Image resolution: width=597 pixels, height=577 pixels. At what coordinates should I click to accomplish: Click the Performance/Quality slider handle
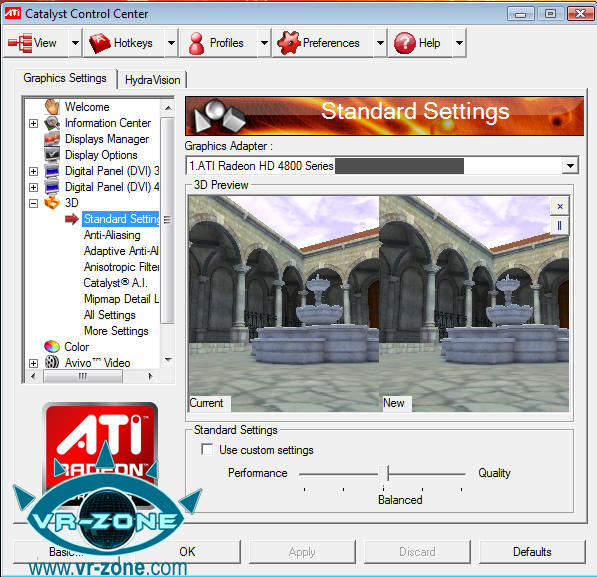click(x=385, y=473)
